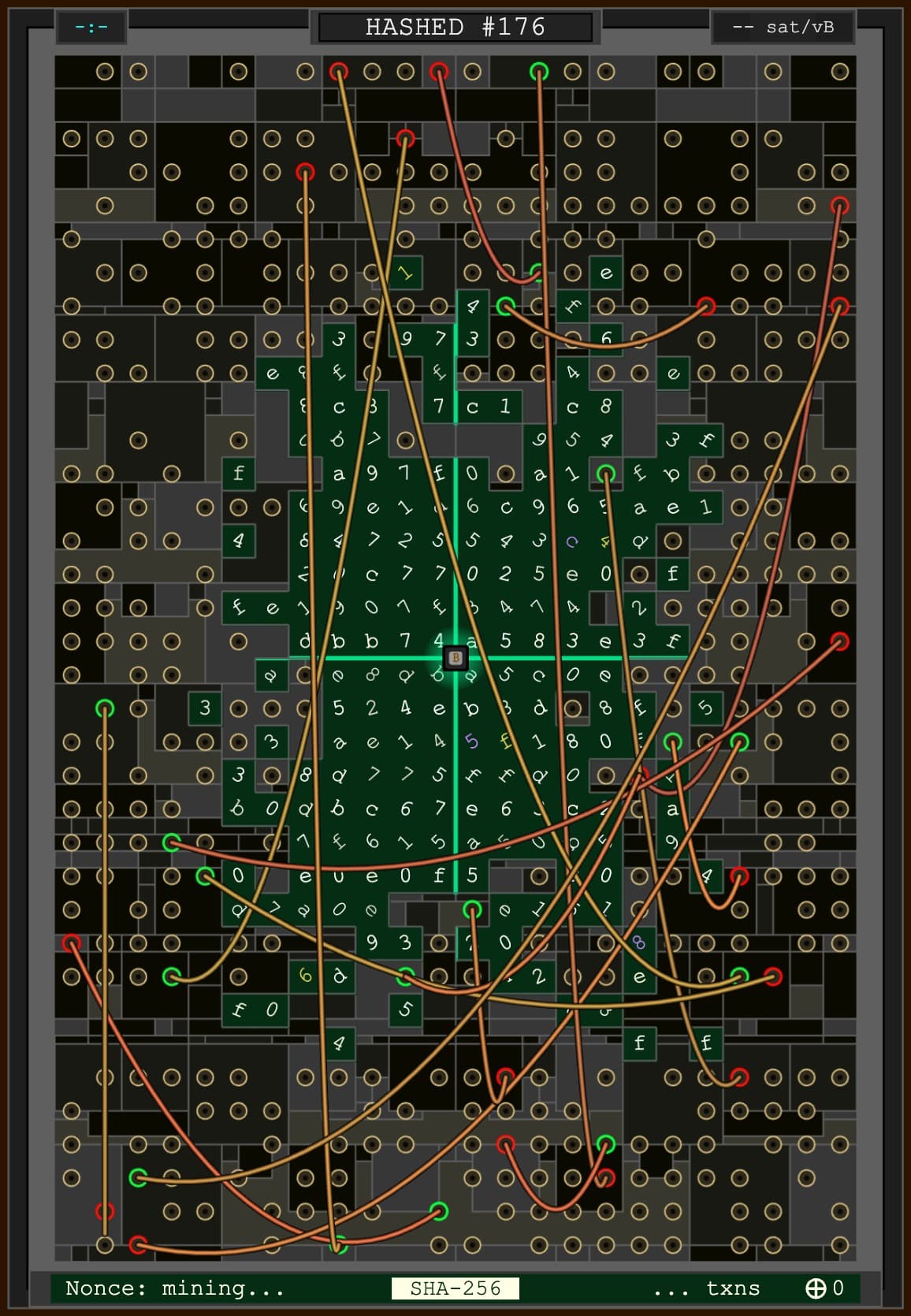Click the yellow '1' hex tile near top

tap(405, 273)
